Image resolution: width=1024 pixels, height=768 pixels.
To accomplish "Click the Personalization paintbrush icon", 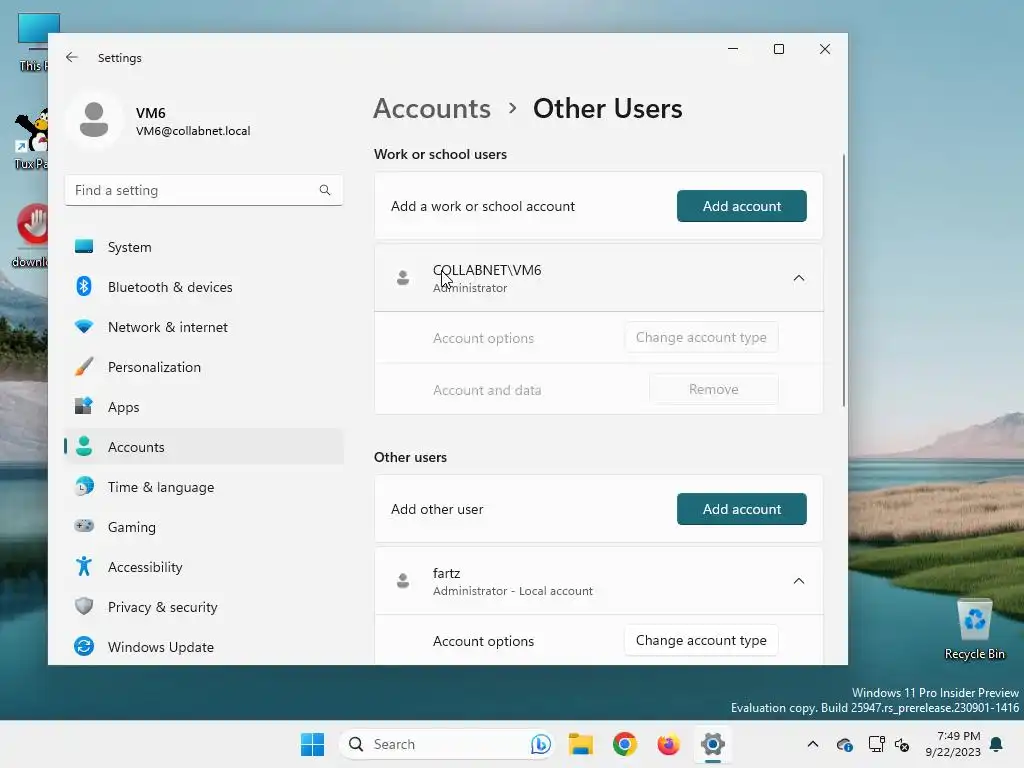I will pyautogui.click(x=84, y=366).
